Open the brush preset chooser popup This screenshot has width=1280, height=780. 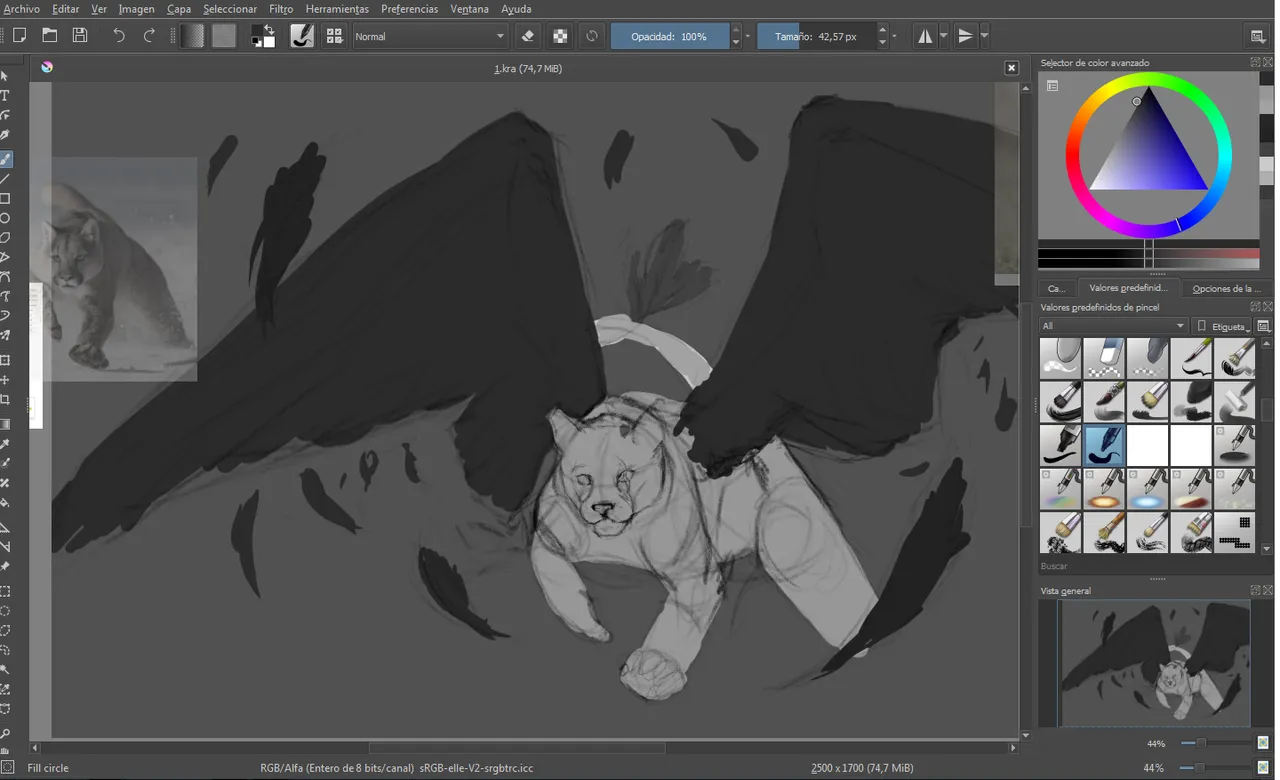click(335, 36)
